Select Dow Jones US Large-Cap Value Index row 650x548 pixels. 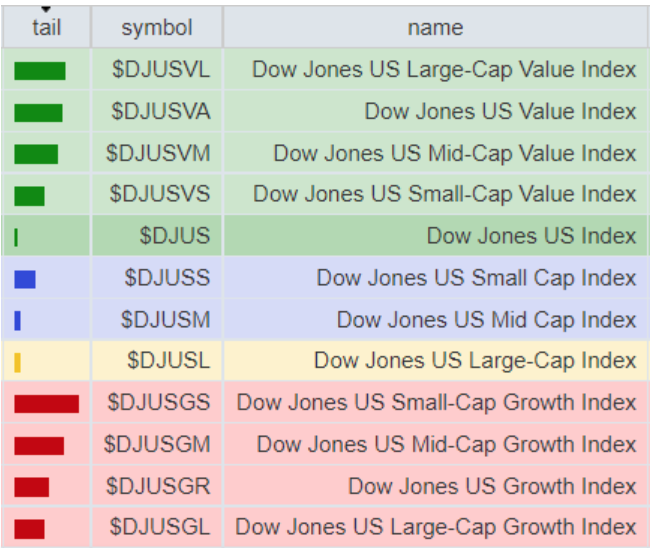tap(444, 70)
